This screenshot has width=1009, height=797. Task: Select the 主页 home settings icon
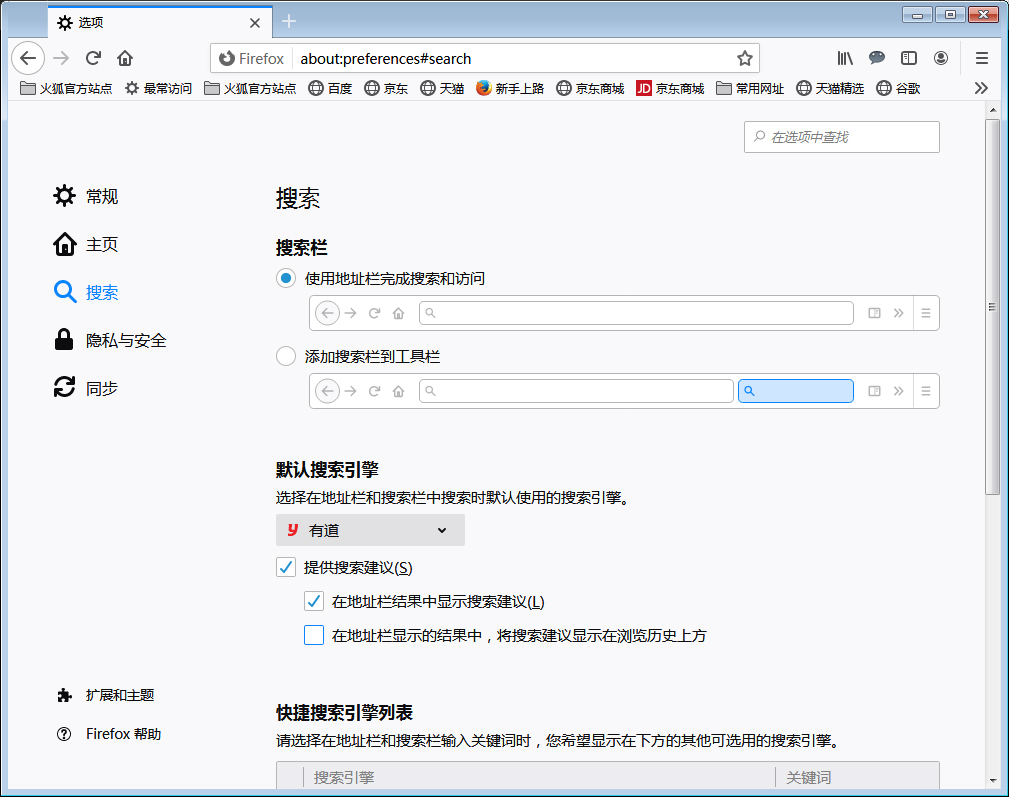[x=64, y=244]
